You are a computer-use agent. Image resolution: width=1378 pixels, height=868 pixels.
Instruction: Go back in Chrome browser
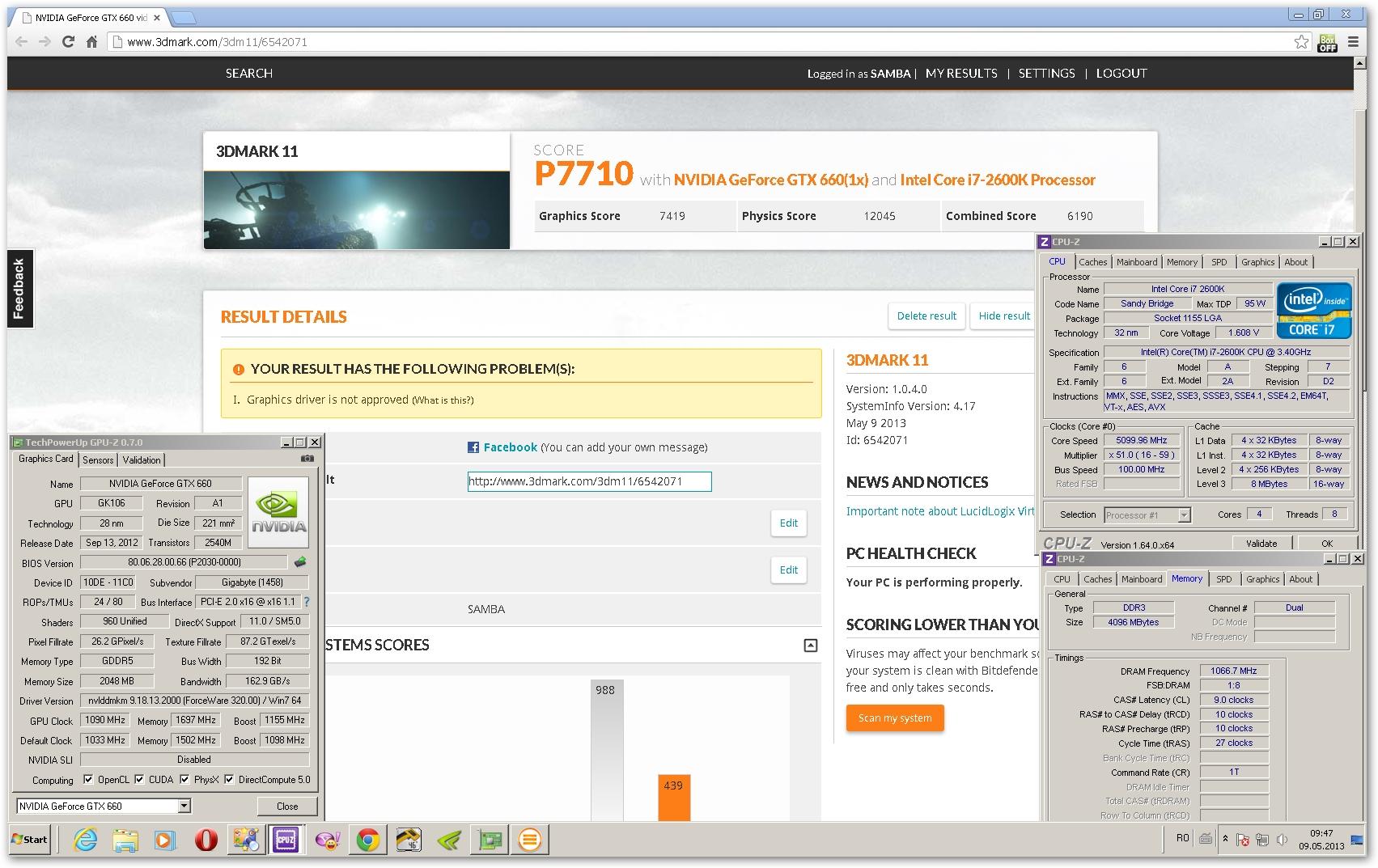[21, 42]
